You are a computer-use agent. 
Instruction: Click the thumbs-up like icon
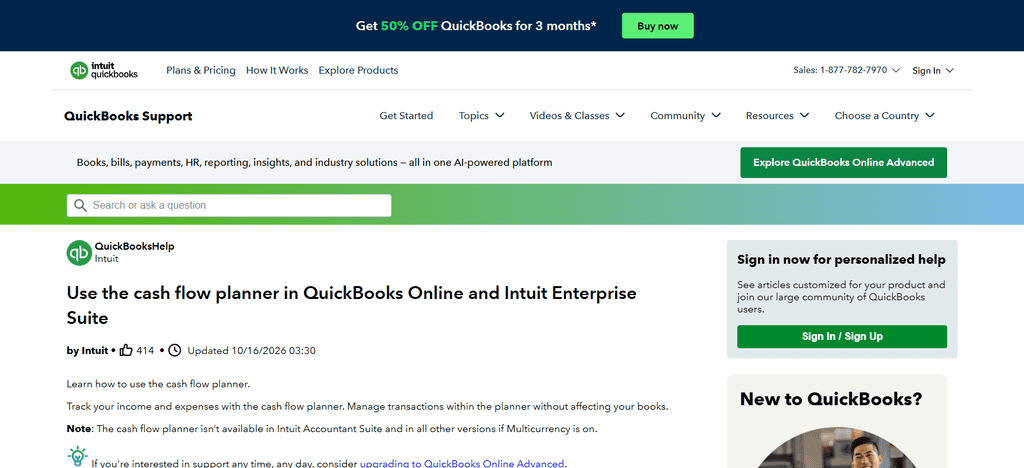click(126, 351)
